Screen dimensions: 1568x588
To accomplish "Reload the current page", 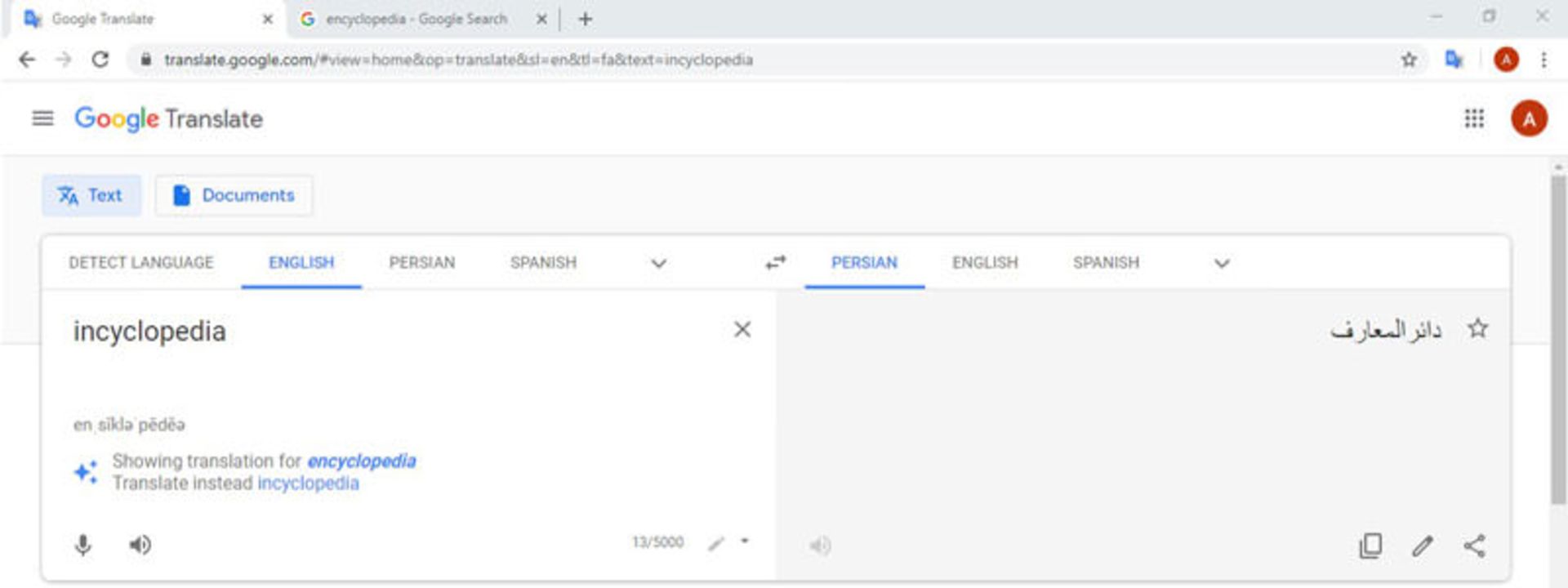I will point(100,60).
